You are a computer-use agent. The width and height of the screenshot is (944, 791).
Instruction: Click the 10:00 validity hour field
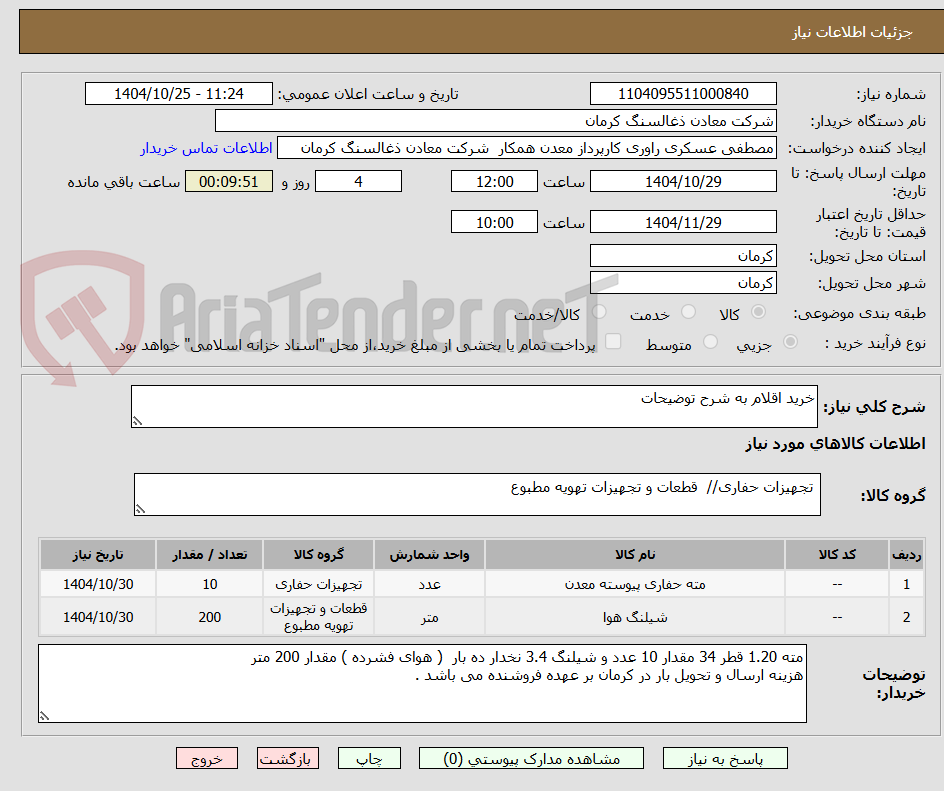tap(494, 222)
